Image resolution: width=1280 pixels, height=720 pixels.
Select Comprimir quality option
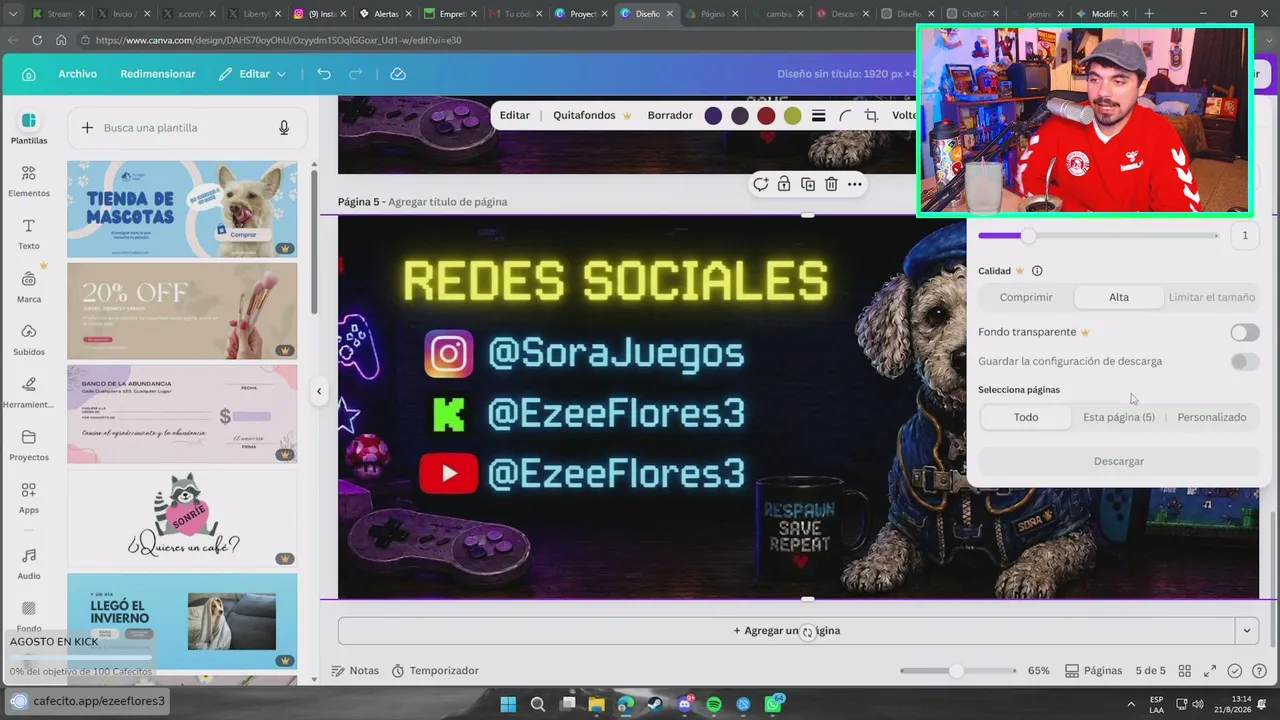tap(1026, 297)
